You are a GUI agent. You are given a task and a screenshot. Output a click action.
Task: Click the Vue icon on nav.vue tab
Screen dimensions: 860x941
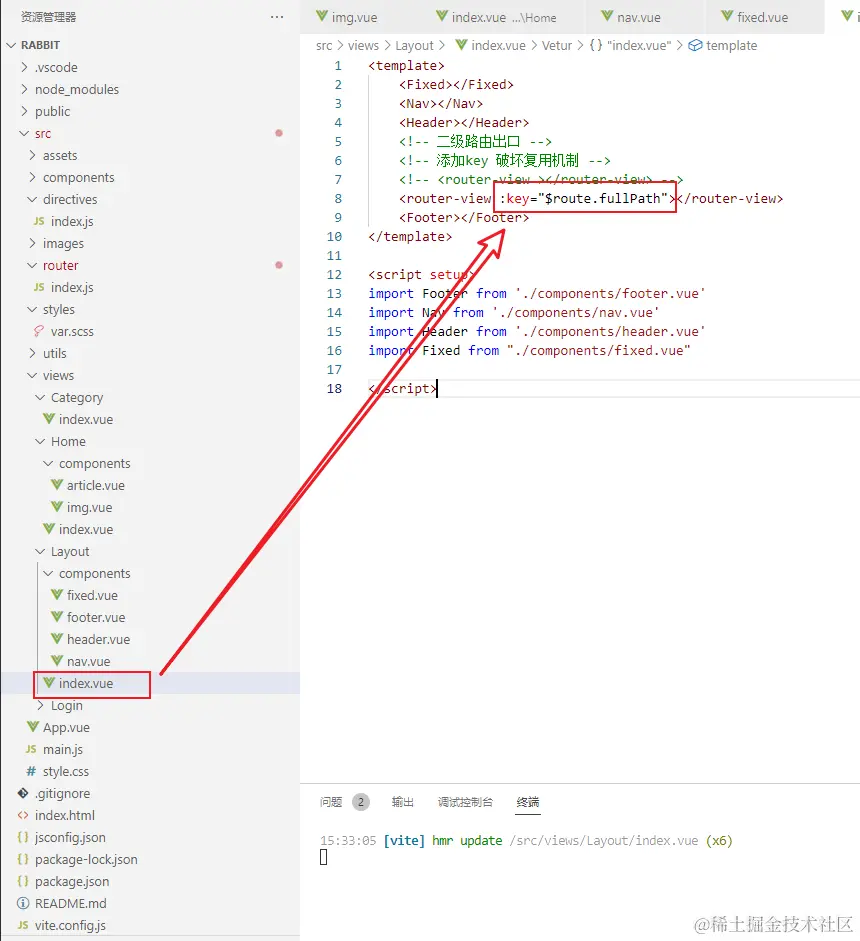coord(607,16)
